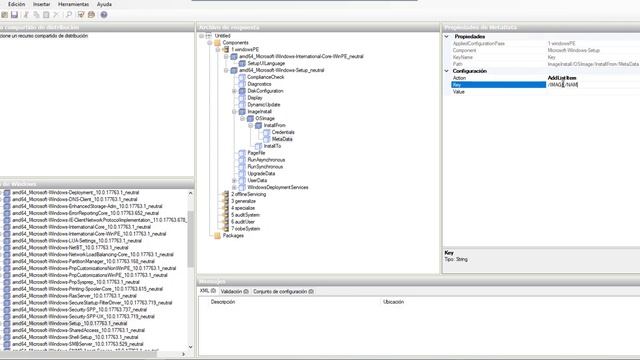Collapse the Microsoft-Windows-Setup_neutral component node
Screen dimensions: 640x360
(x=226, y=70)
